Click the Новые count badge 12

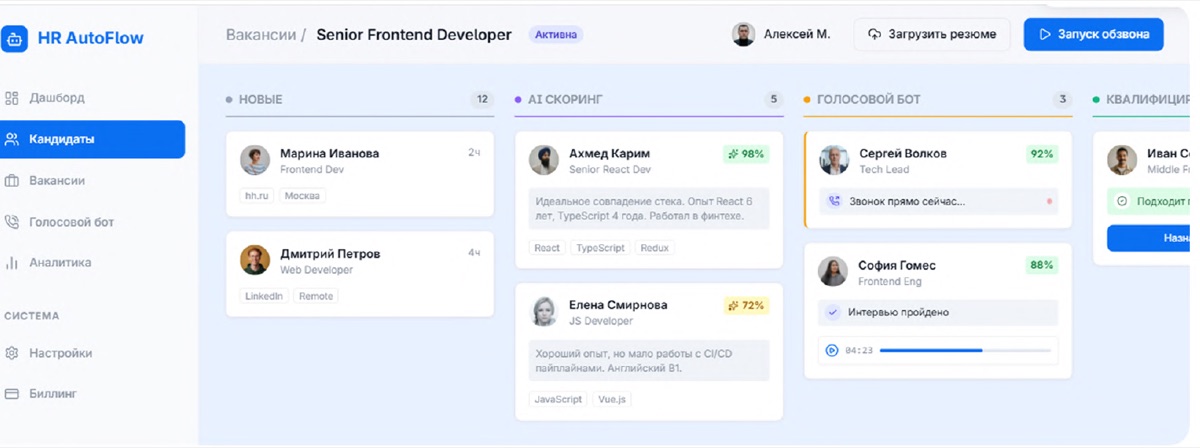tap(482, 100)
